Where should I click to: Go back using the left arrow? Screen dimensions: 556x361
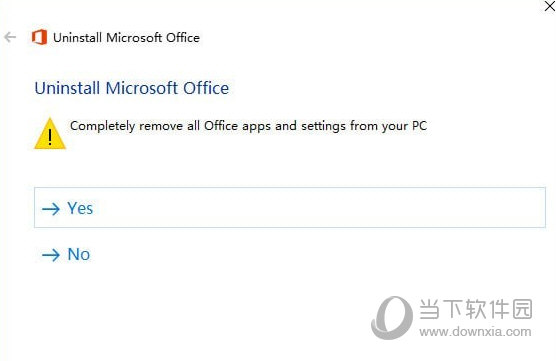(10, 37)
